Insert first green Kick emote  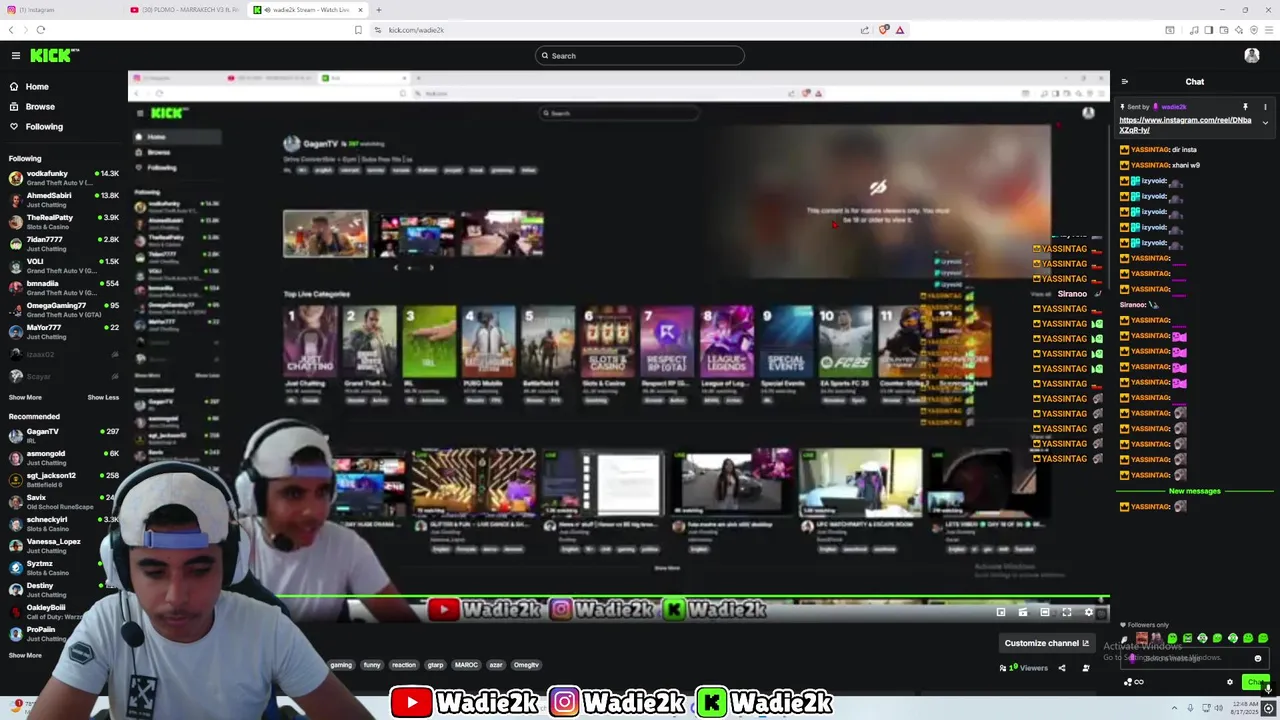click(x=1173, y=638)
